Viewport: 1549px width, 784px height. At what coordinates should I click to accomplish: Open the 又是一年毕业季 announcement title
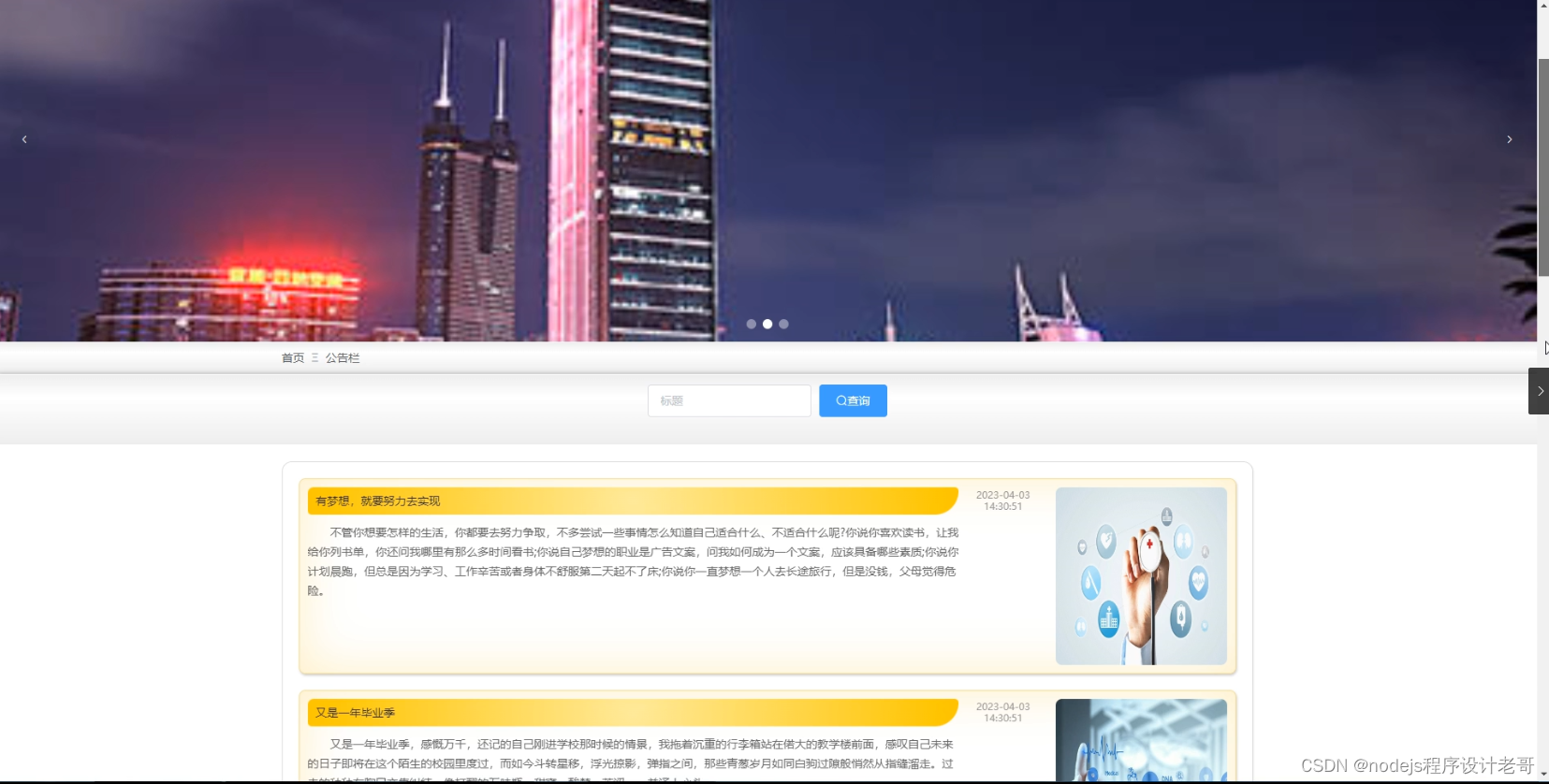pyautogui.click(x=355, y=713)
